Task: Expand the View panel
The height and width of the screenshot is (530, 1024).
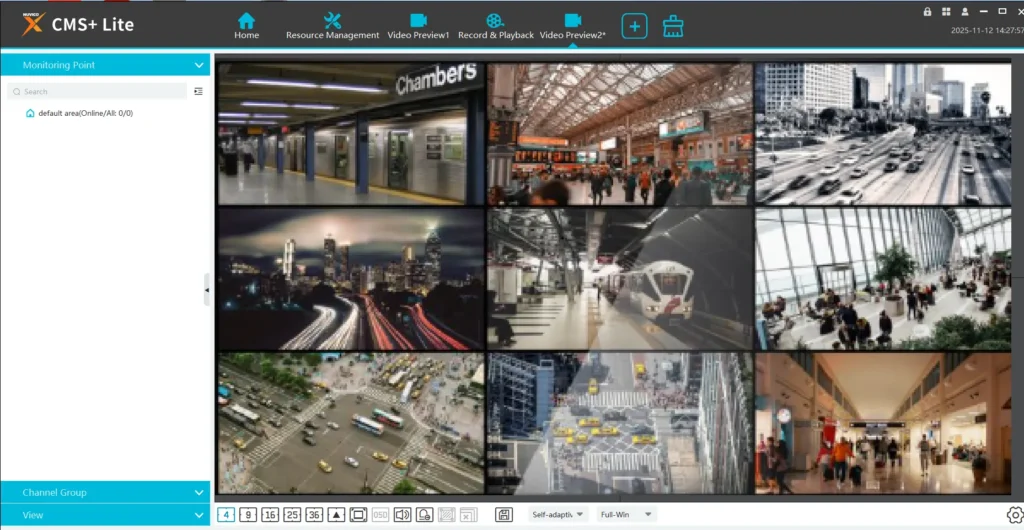Action: point(105,515)
